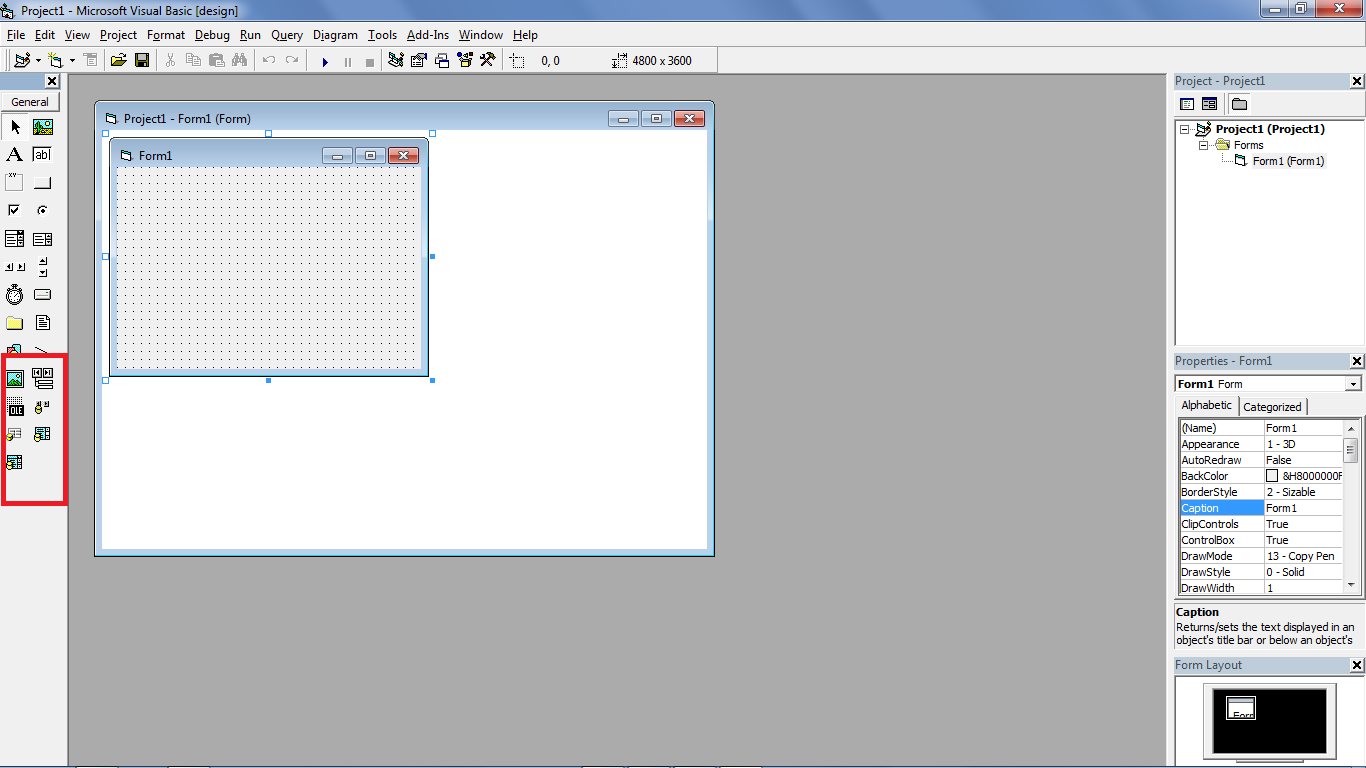Click the Open Project folder icon
1366x768 pixels.
click(x=118, y=61)
